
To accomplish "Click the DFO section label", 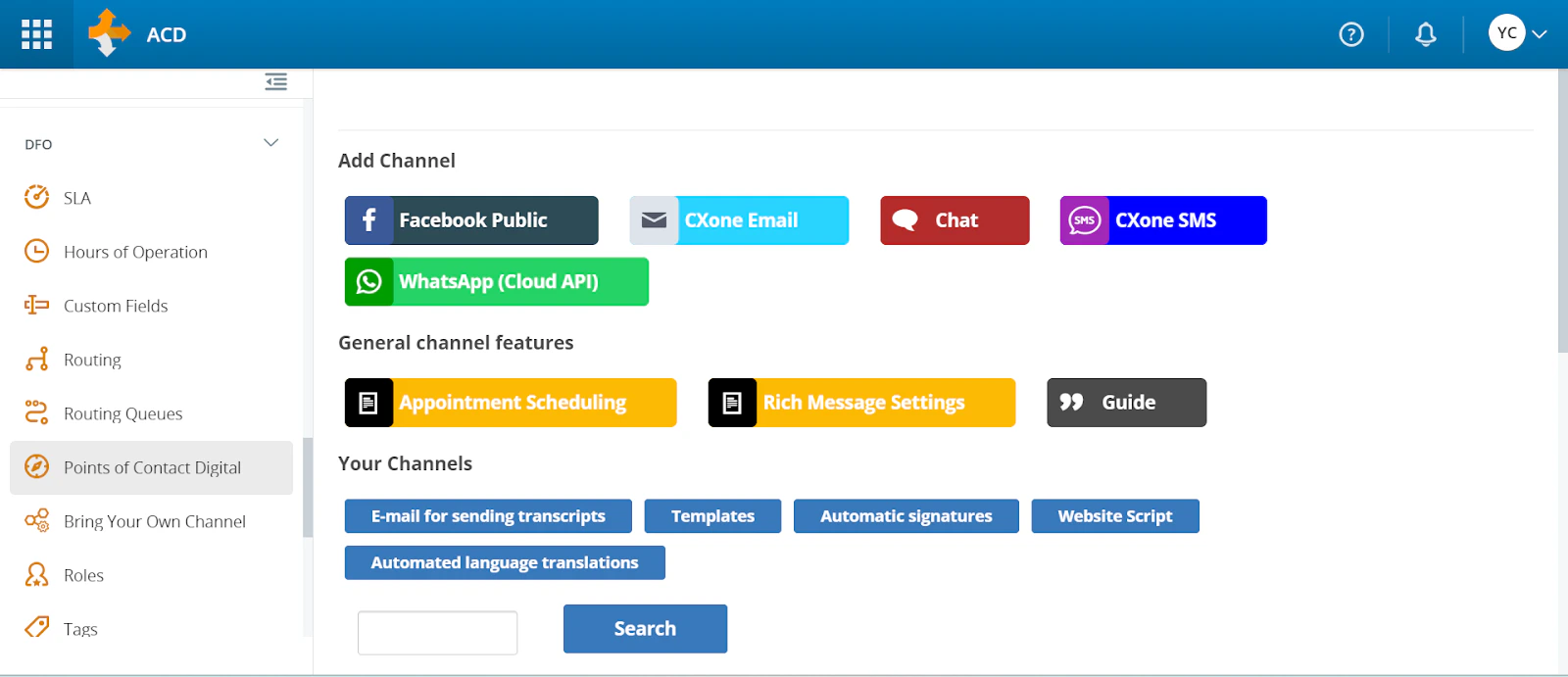I will (x=38, y=144).
